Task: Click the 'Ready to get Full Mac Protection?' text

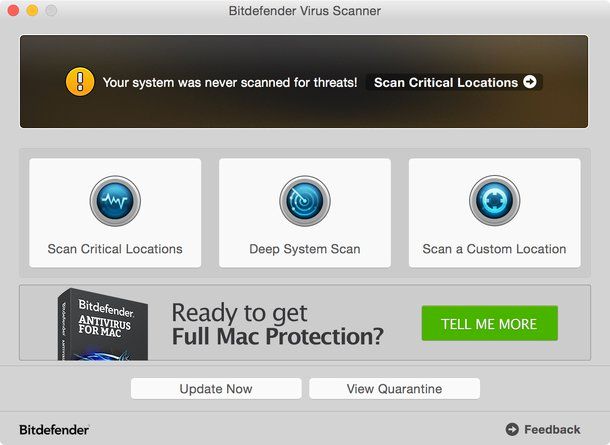Action: click(277, 324)
